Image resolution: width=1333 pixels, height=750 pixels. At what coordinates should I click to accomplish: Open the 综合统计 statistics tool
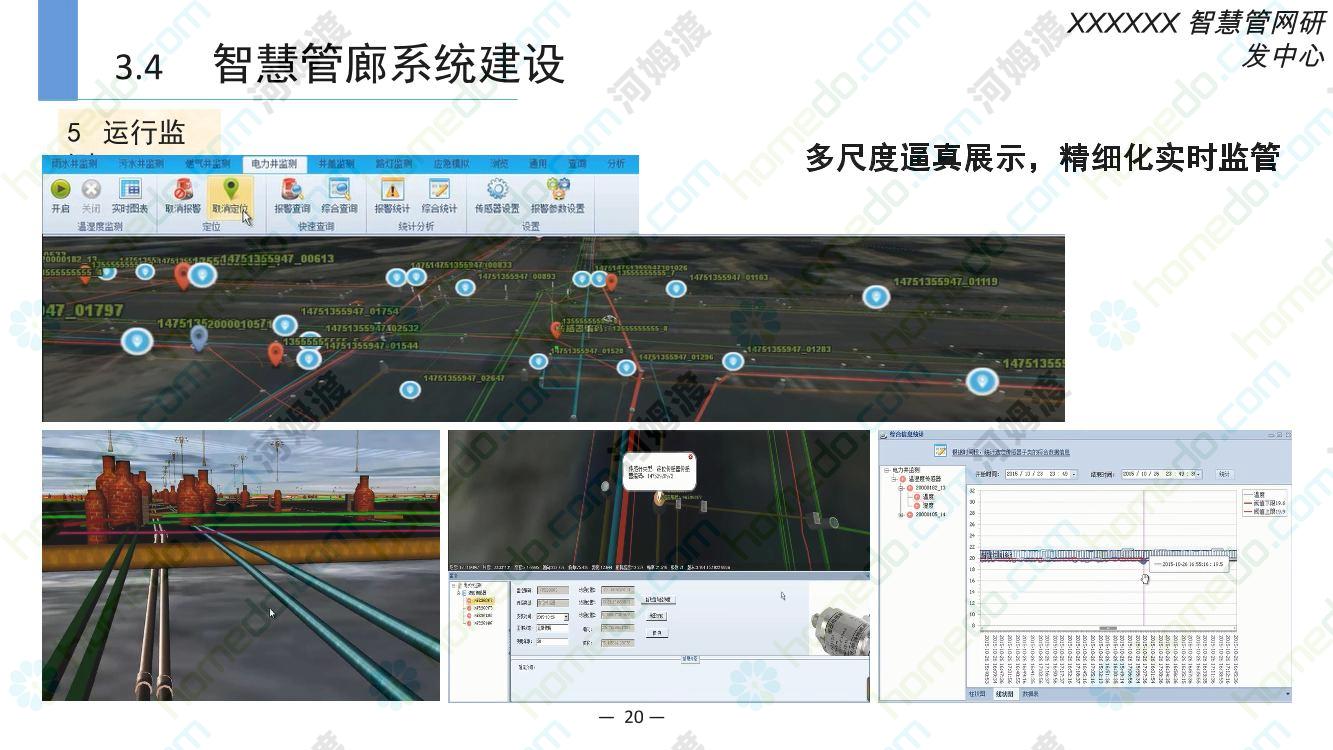click(439, 189)
